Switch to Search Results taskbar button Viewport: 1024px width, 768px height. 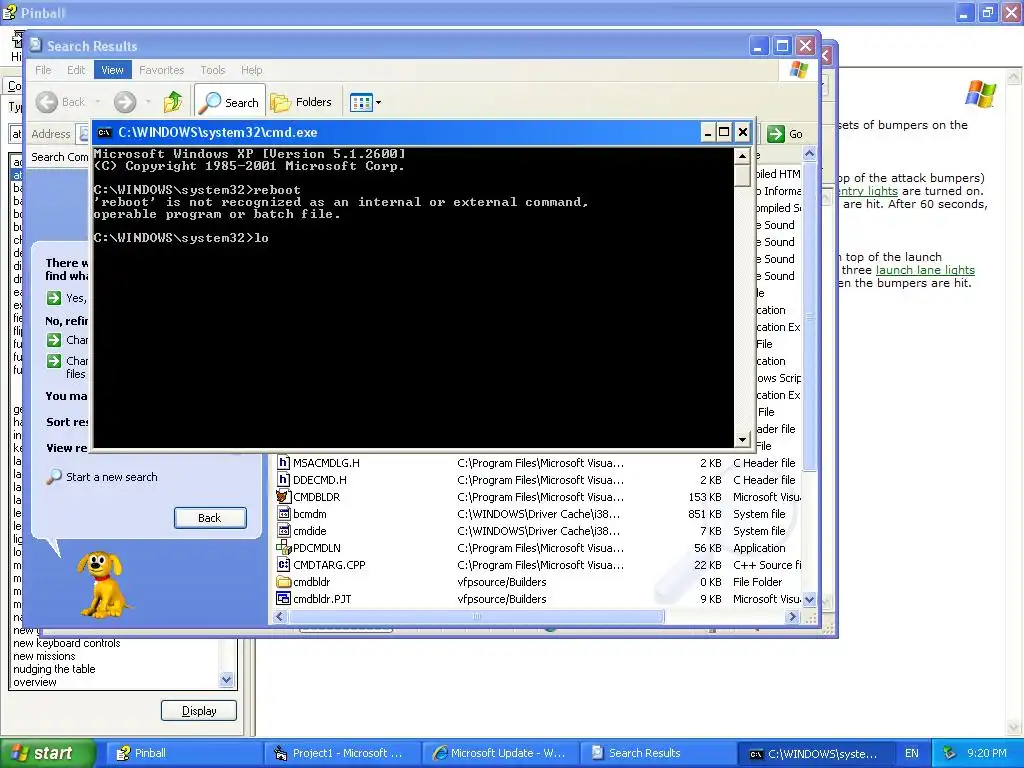click(658, 753)
